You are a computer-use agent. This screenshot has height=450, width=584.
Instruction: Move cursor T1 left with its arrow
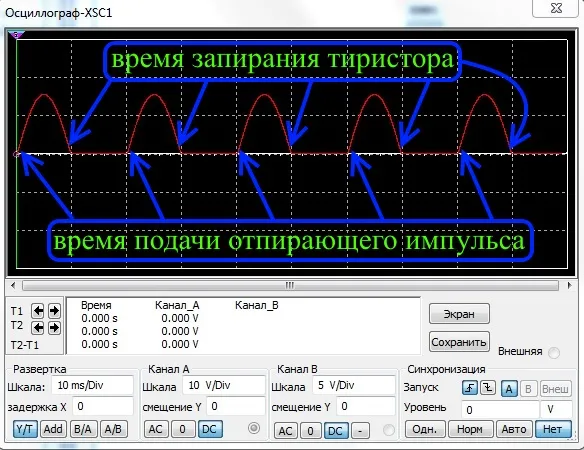click(x=38, y=310)
